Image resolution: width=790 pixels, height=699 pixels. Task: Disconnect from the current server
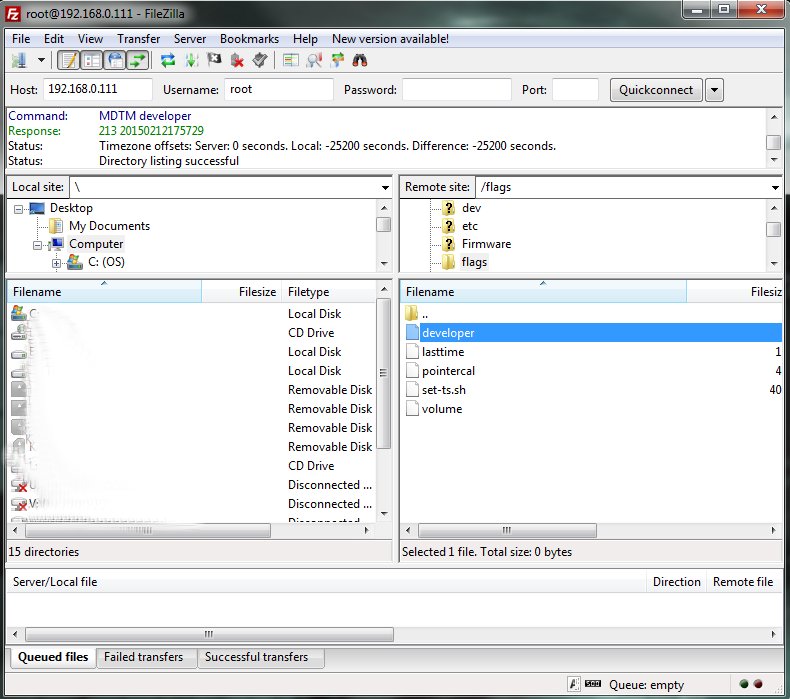[237, 60]
